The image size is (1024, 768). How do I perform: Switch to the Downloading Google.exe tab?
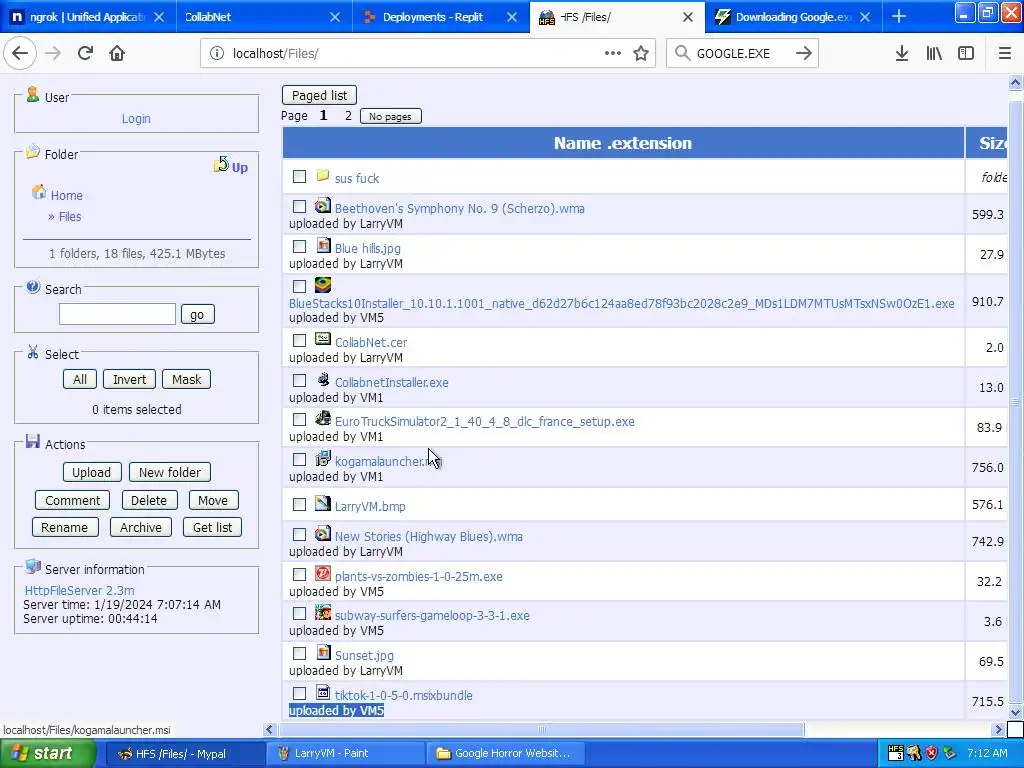coord(793,17)
